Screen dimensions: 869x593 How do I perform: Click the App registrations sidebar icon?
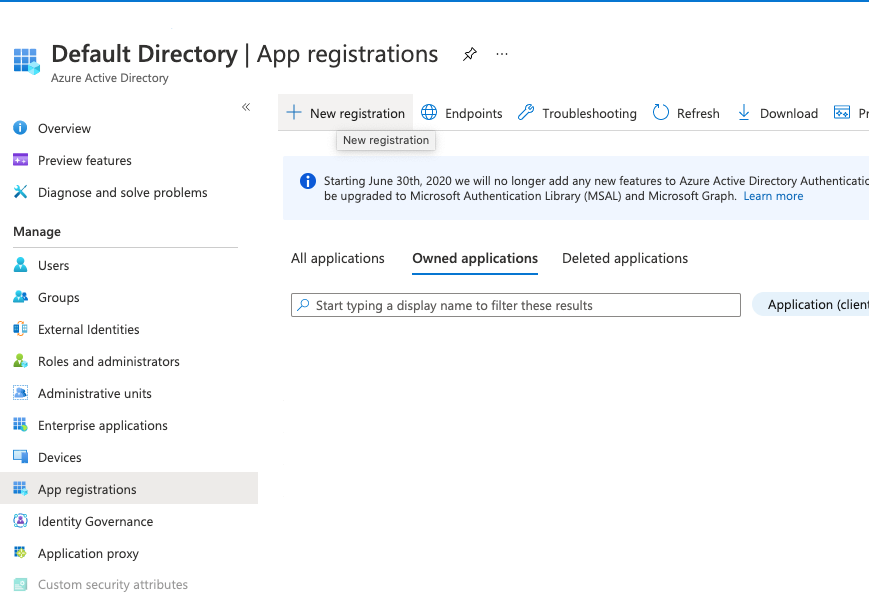click(x=21, y=488)
